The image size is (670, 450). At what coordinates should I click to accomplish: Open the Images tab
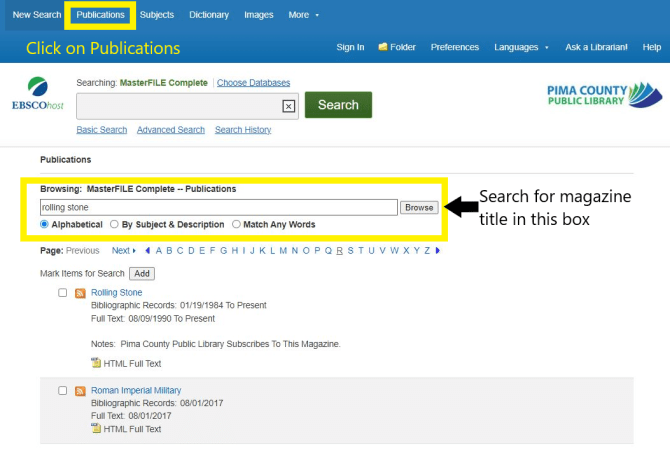point(259,15)
